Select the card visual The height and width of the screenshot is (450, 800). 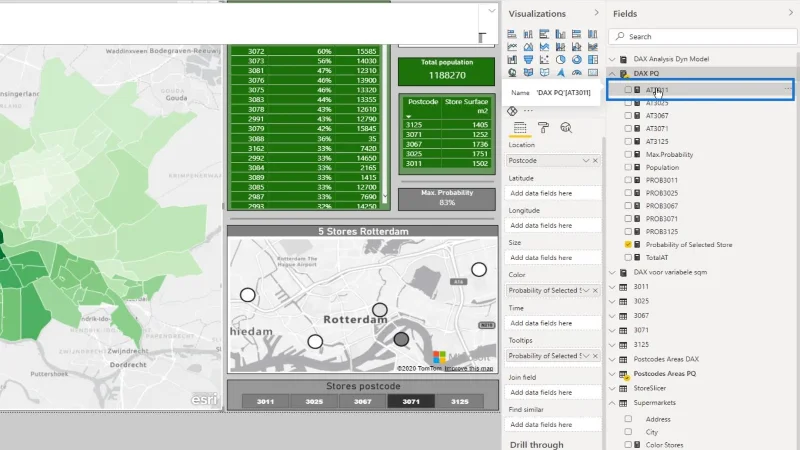tap(592, 72)
